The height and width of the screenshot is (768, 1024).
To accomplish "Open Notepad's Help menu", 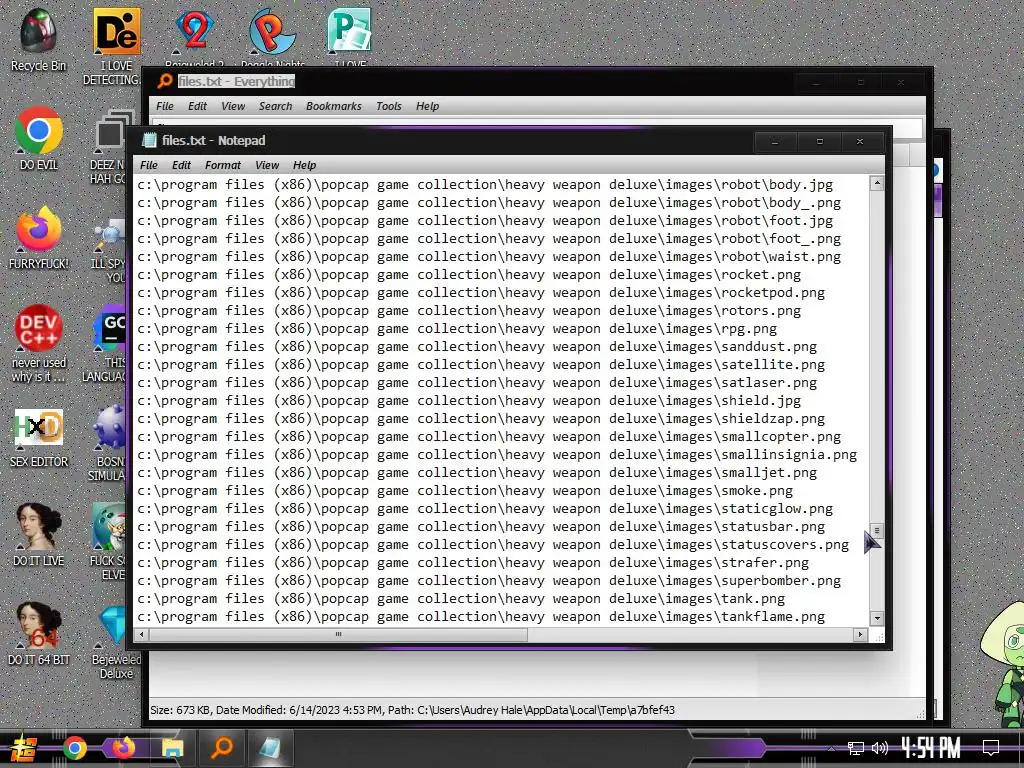I will [x=304, y=165].
